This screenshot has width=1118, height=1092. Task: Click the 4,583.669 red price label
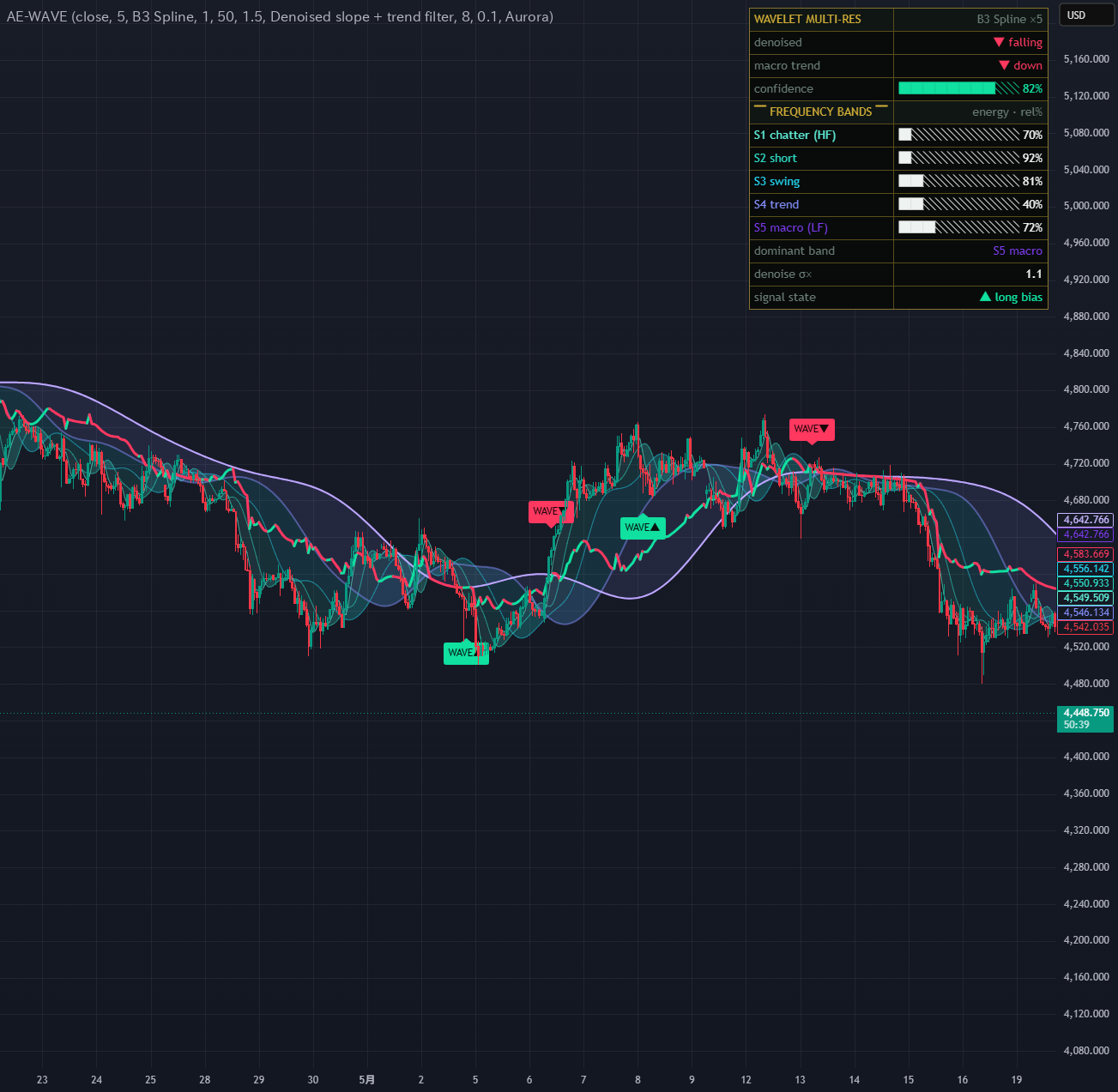pos(1086,554)
